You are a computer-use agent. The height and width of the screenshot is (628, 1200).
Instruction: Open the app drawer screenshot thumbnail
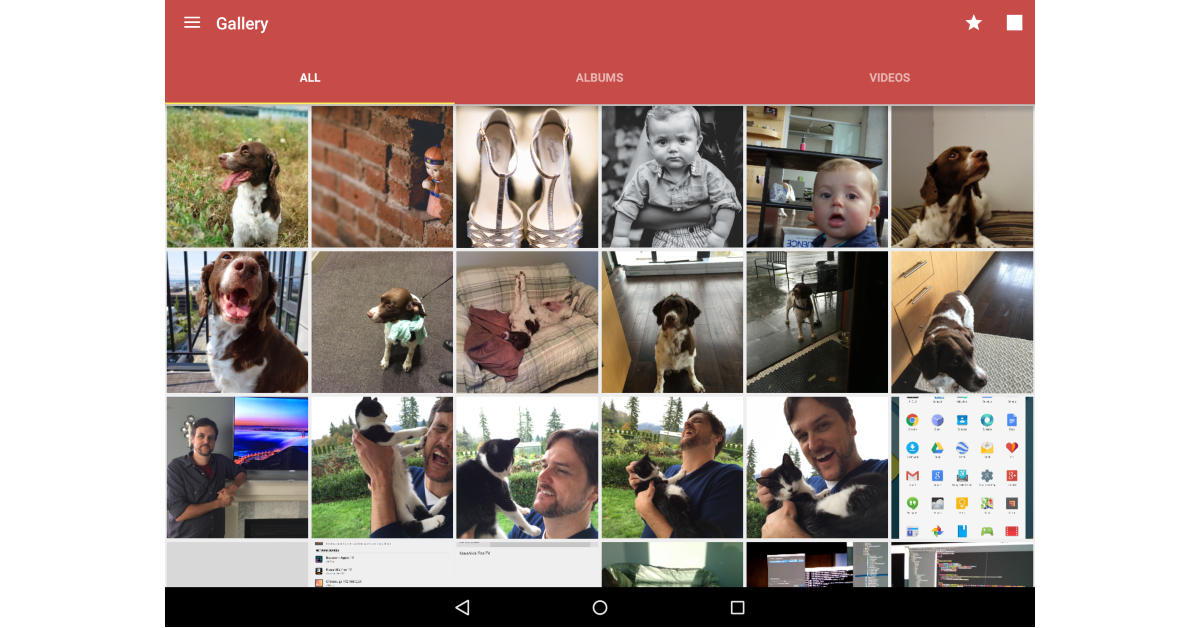pos(962,467)
